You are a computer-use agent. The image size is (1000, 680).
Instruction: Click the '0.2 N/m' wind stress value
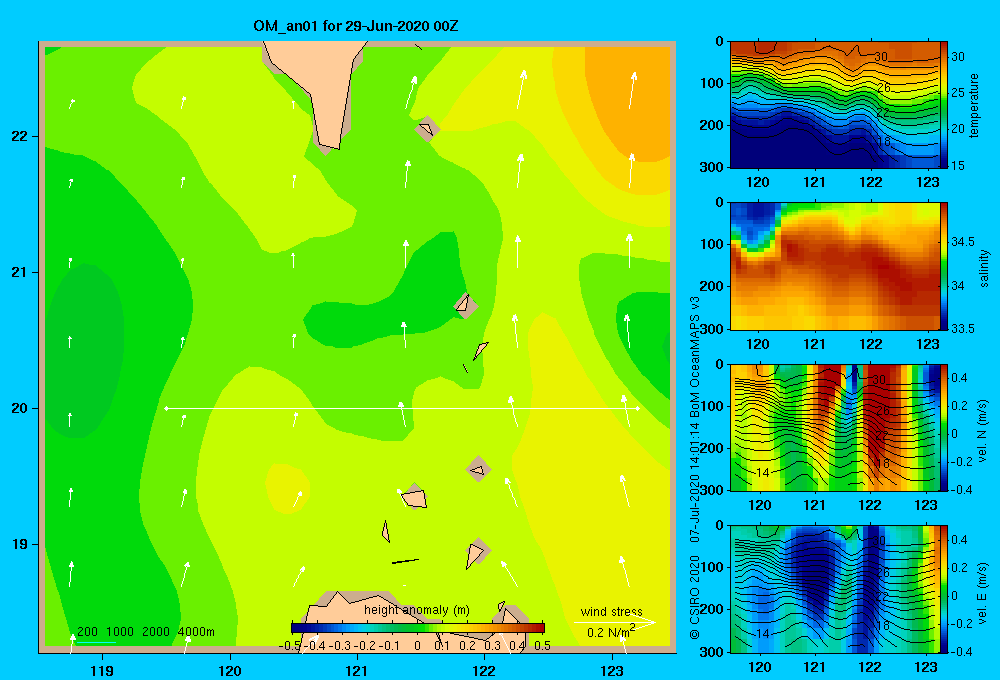click(x=610, y=633)
